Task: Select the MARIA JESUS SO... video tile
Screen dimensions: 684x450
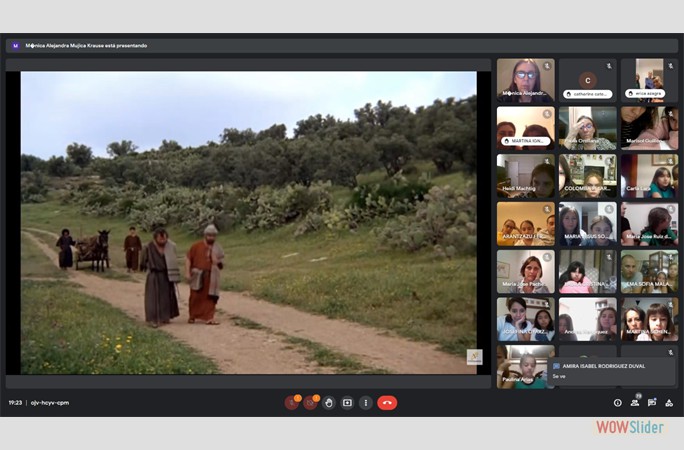Action: click(588, 224)
